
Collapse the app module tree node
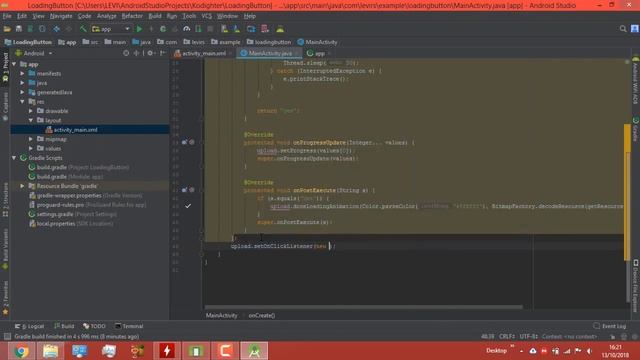coord(14,64)
